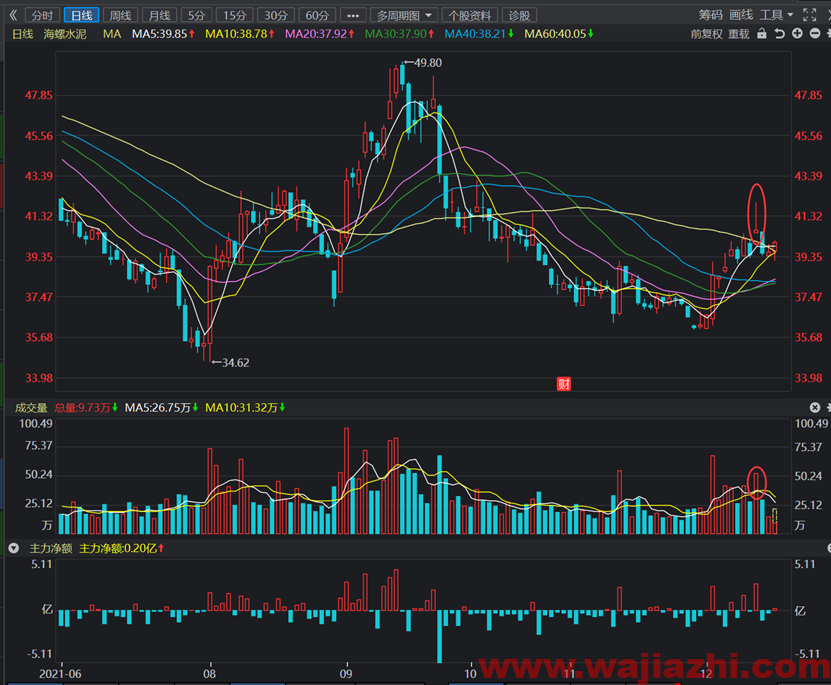Select the 日线 daily chart tab
Viewport: 831px width, 685px height.
point(81,15)
